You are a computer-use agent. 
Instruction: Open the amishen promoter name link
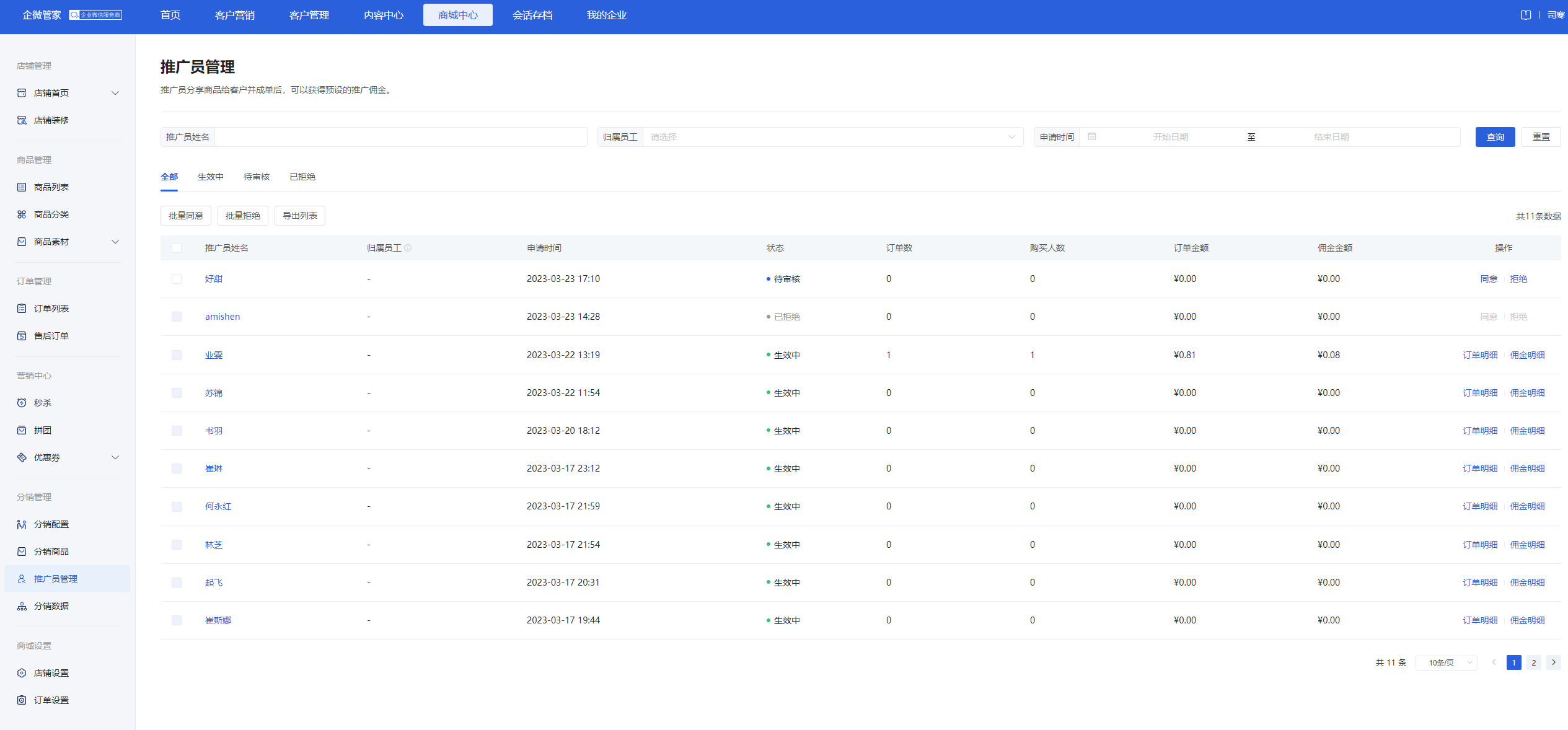tap(222, 317)
